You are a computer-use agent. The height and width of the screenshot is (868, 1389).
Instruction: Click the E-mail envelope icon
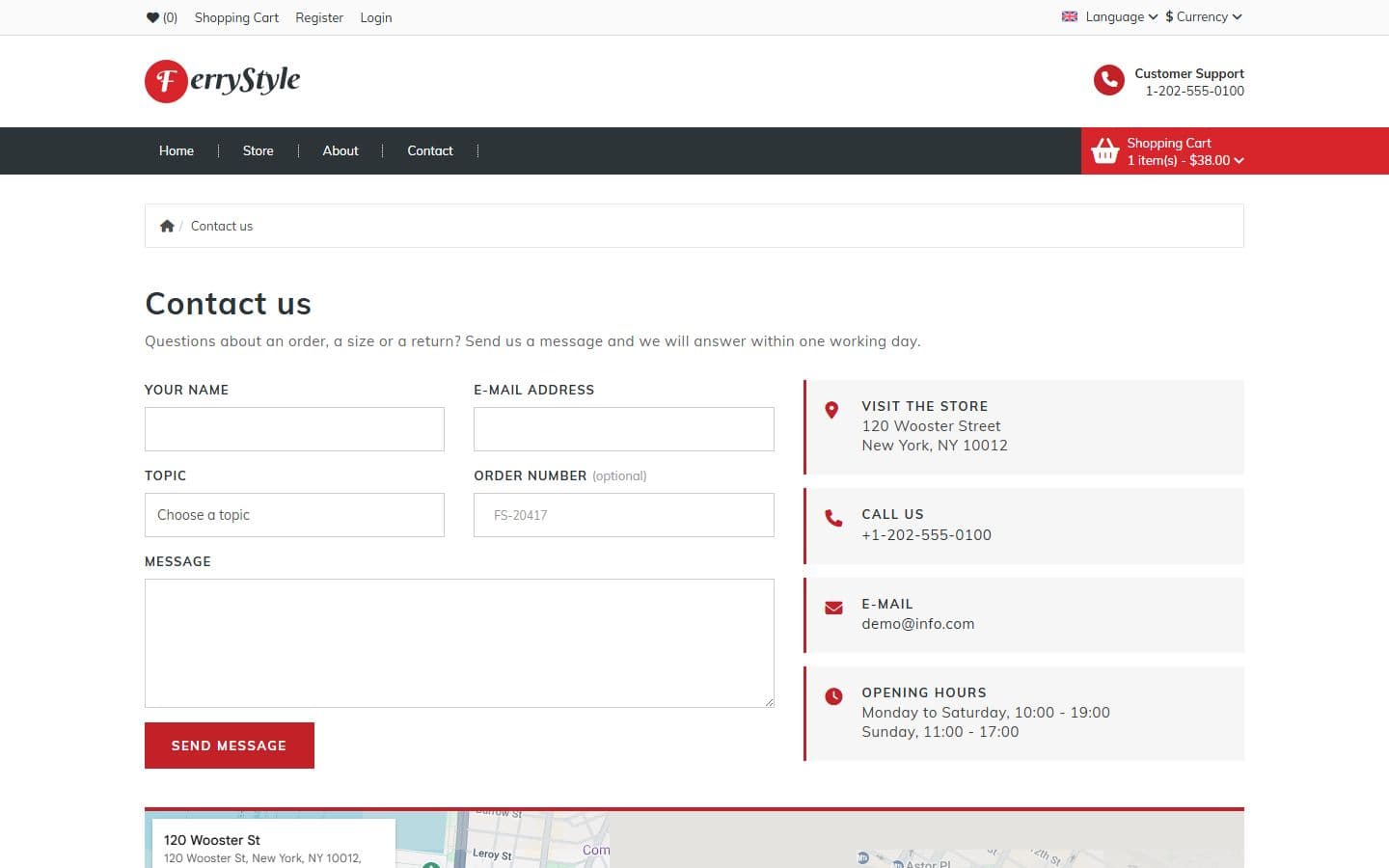(833, 608)
